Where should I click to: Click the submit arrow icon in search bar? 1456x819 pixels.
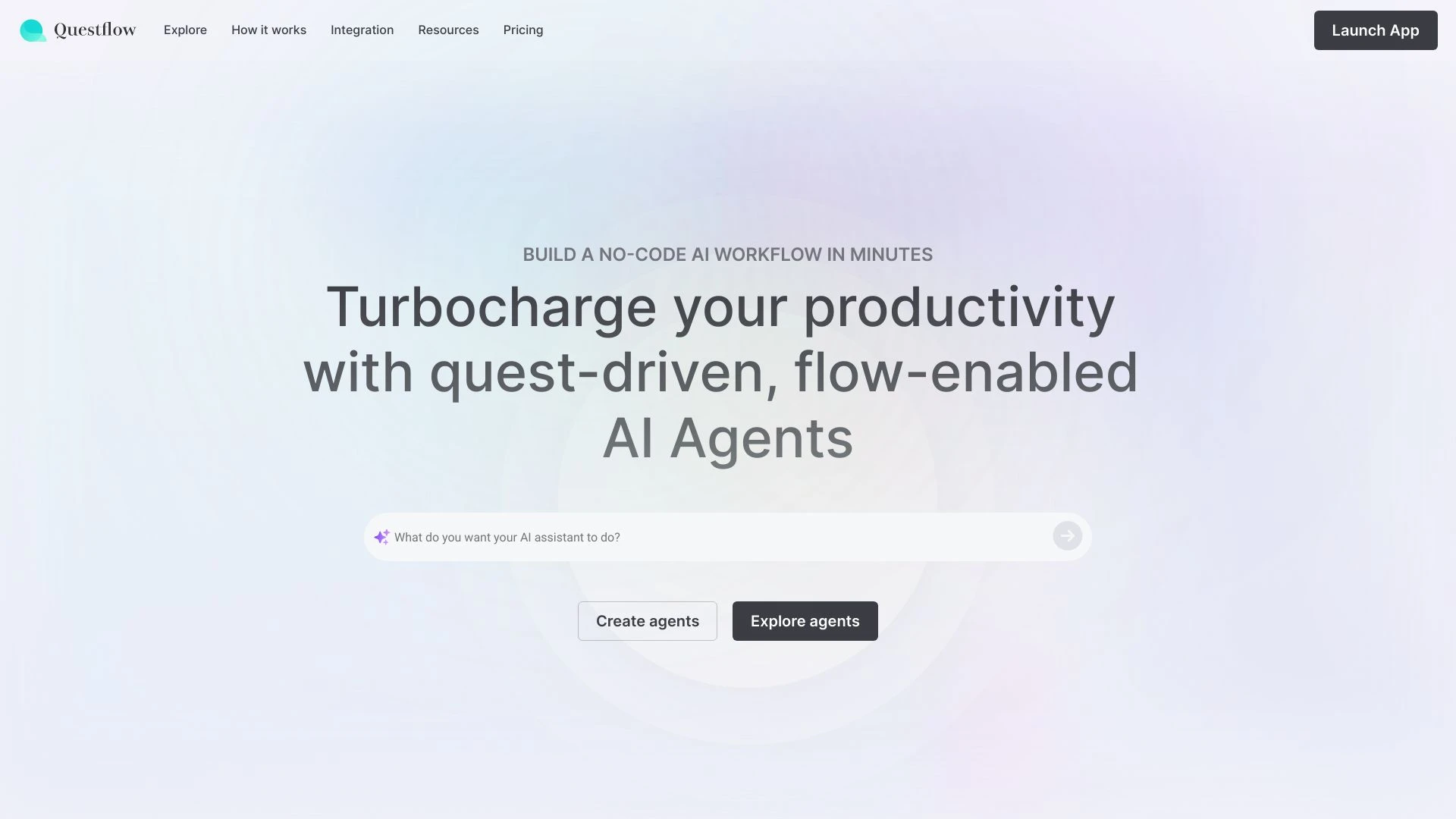1067,536
